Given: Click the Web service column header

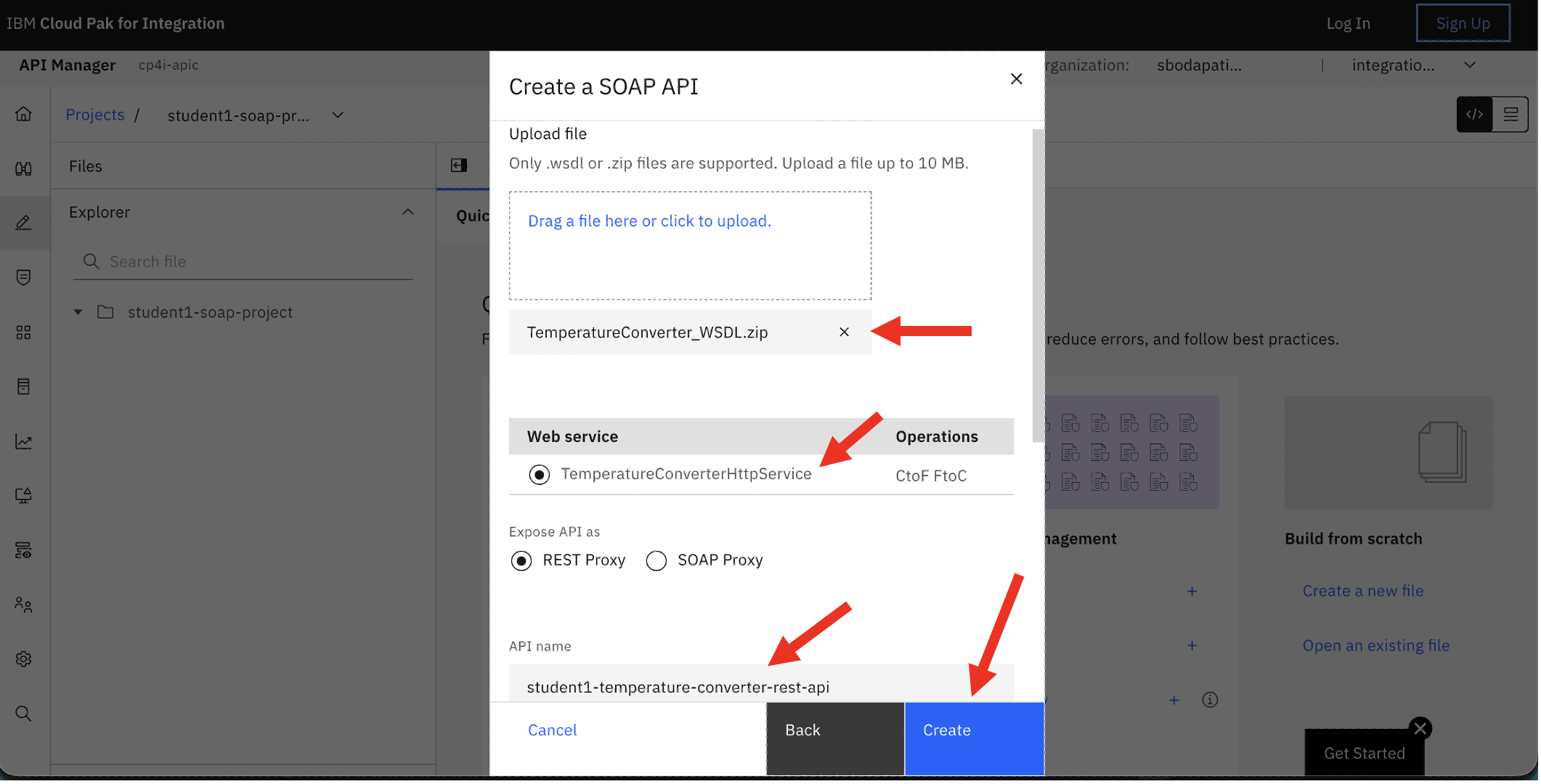Looking at the screenshot, I should click(x=574, y=438).
